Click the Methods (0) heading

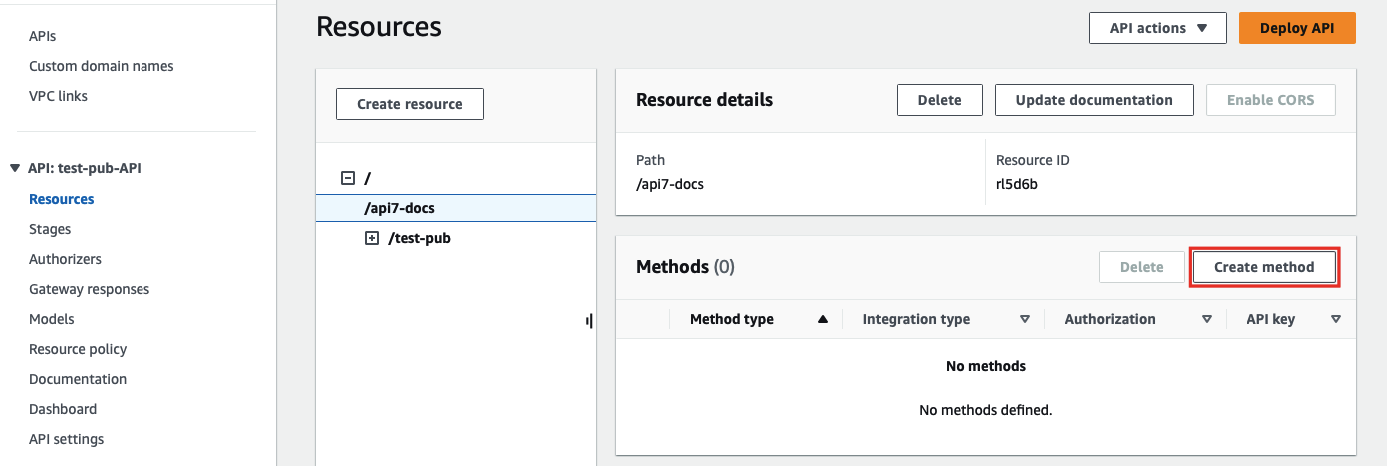tap(685, 267)
